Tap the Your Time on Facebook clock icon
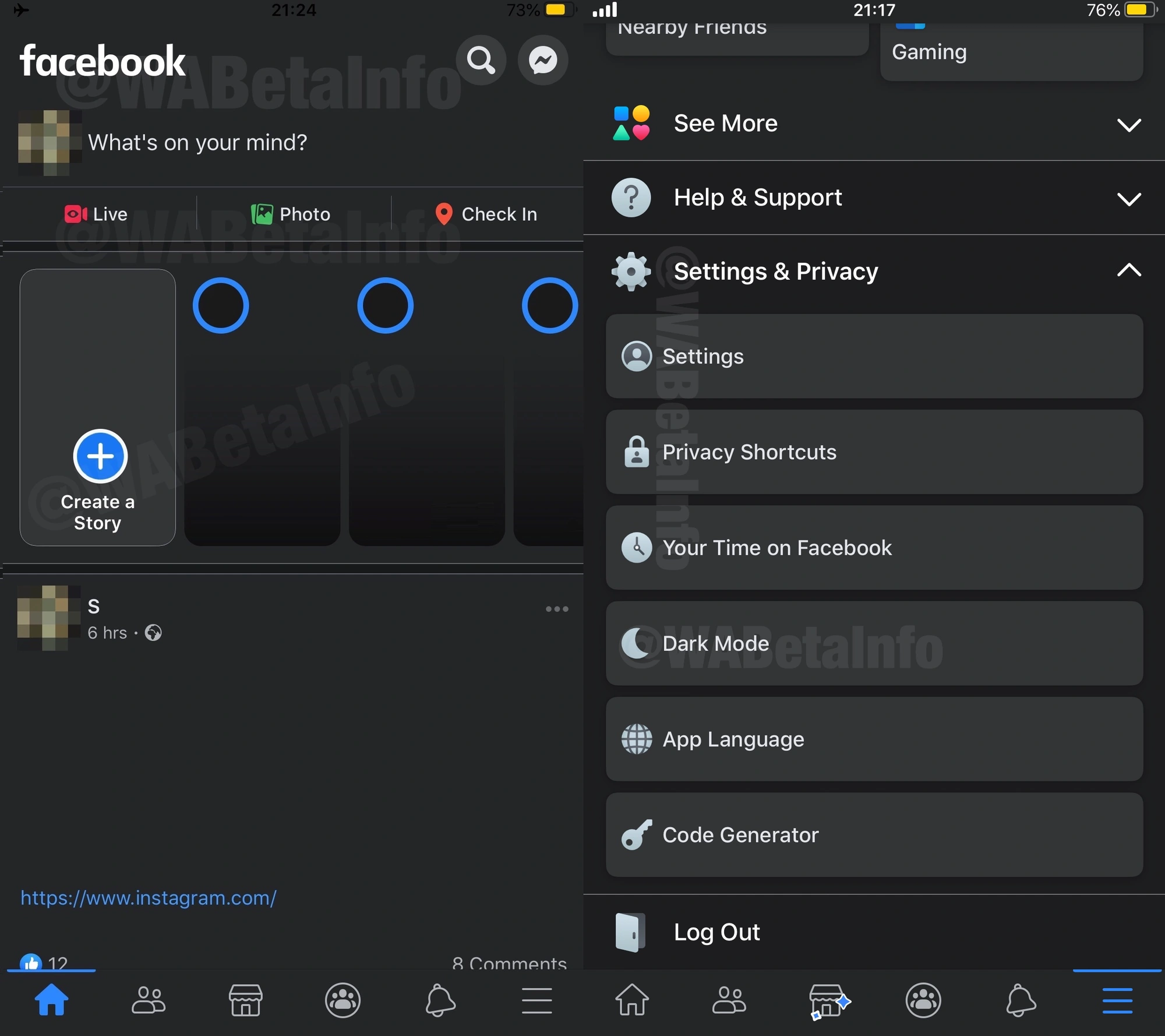The height and width of the screenshot is (1036, 1165). pos(637,547)
